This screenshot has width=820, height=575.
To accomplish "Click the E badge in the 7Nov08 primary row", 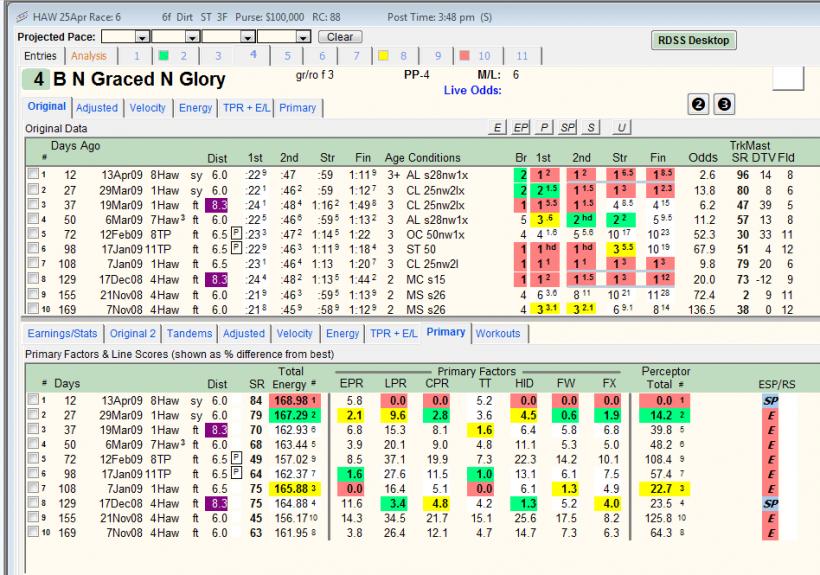I will (770, 533).
